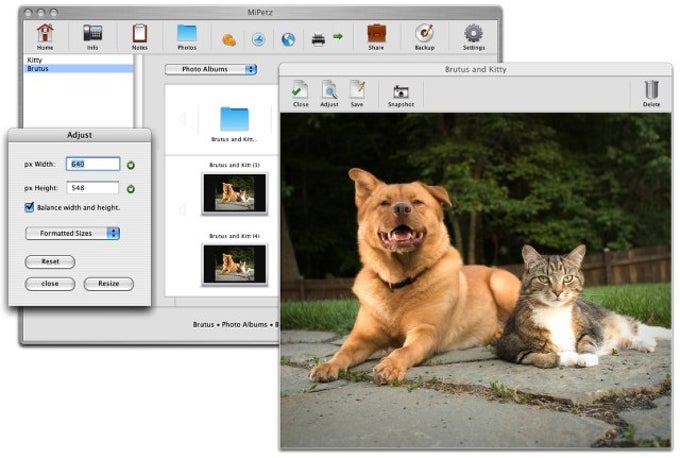Click the Reset button
Screen dimensions: 680x458
tap(50, 262)
